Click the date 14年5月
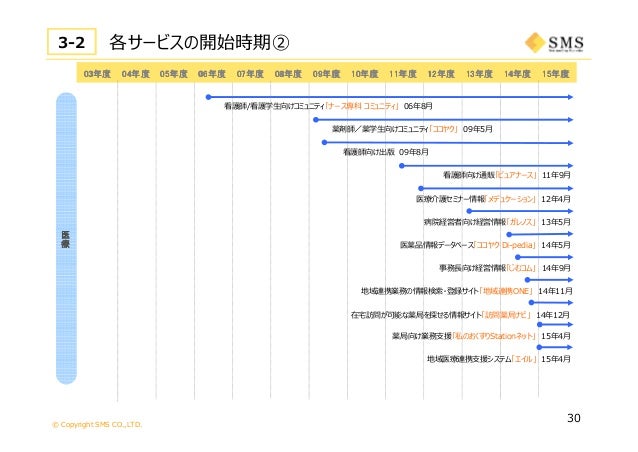Screen dimensions: 638x452 [x=556, y=245]
